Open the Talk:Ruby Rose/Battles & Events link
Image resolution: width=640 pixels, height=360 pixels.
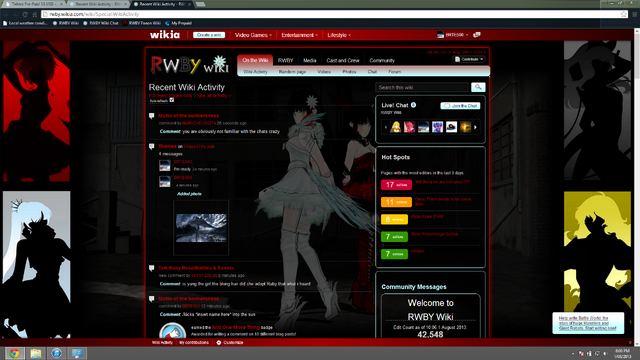[x=196, y=268]
